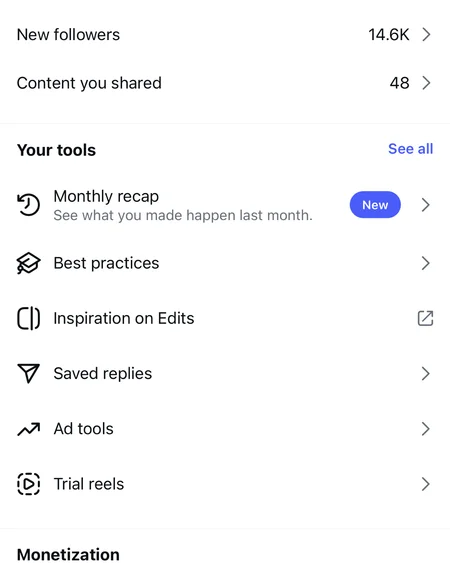Expand Content you shared chevron
Screen dimensions: 450x563
tap(426, 83)
